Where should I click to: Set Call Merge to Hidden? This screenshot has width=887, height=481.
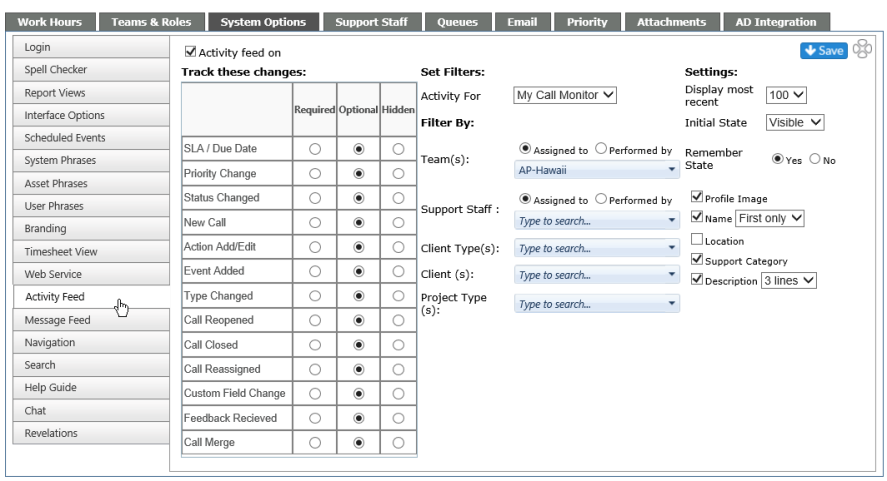pyautogui.click(x=398, y=443)
